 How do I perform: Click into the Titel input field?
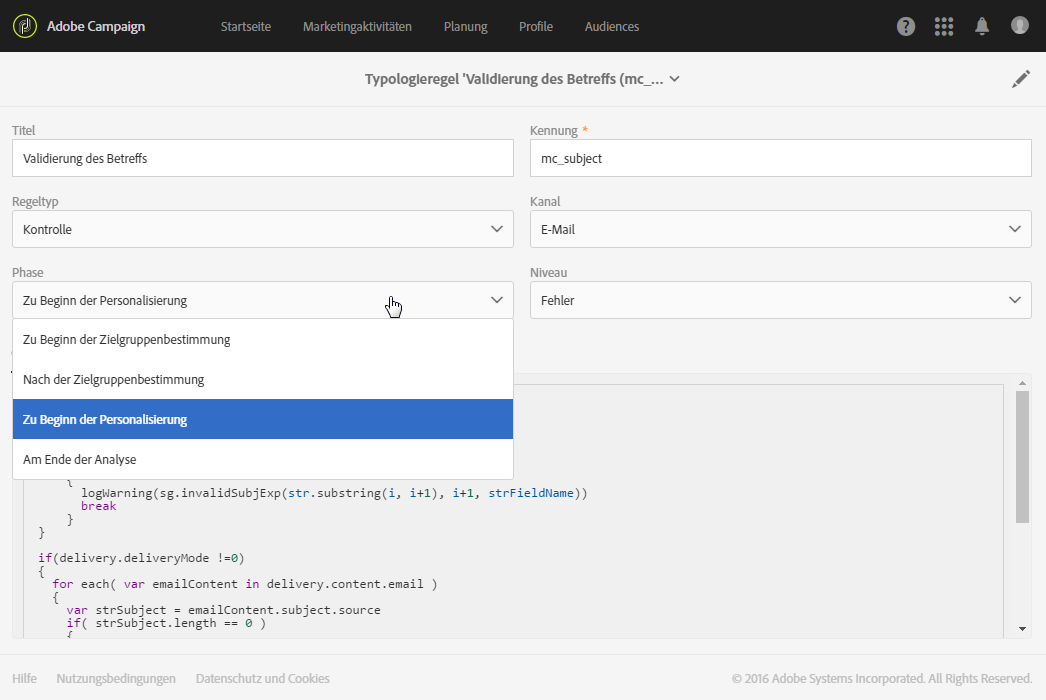coord(263,158)
